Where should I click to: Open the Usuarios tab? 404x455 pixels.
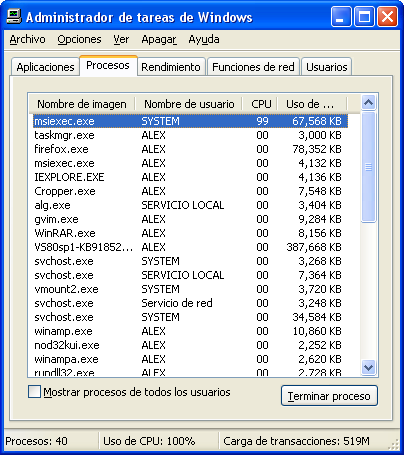pyautogui.click(x=327, y=67)
